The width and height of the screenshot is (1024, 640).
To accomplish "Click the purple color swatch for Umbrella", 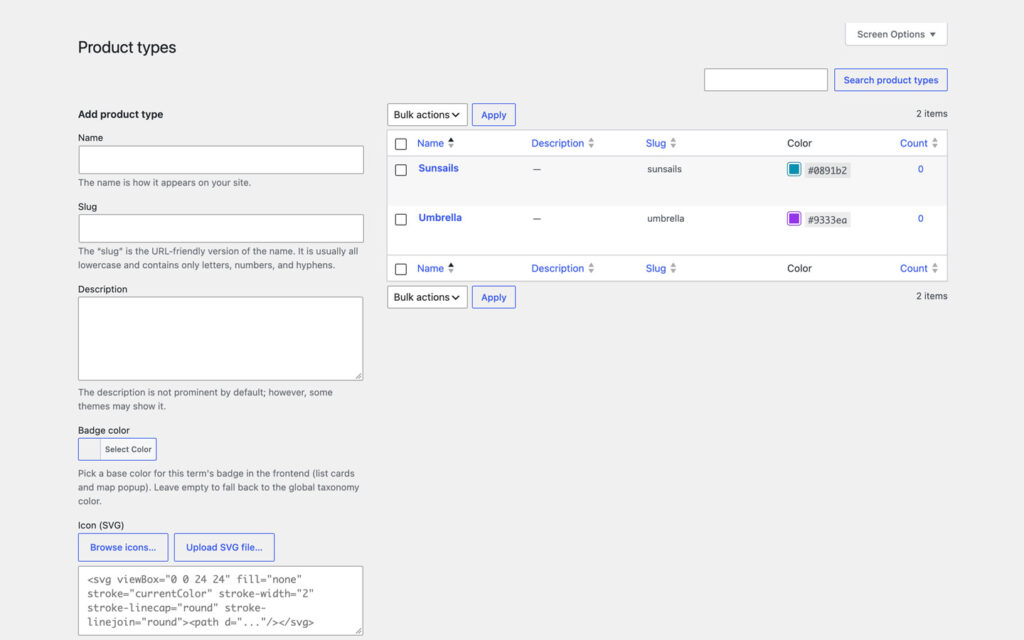I will [x=793, y=219].
